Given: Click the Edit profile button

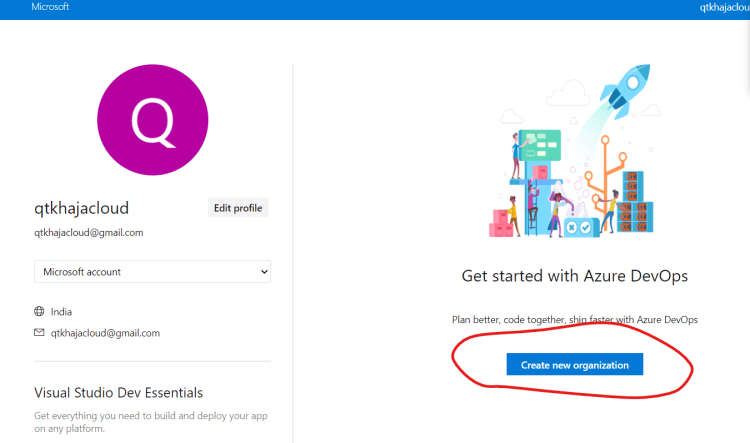Looking at the screenshot, I should tap(238, 208).
